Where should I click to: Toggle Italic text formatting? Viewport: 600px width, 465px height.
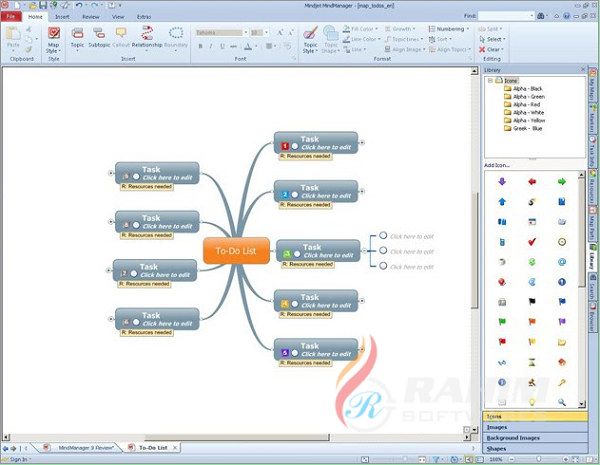coord(213,46)
